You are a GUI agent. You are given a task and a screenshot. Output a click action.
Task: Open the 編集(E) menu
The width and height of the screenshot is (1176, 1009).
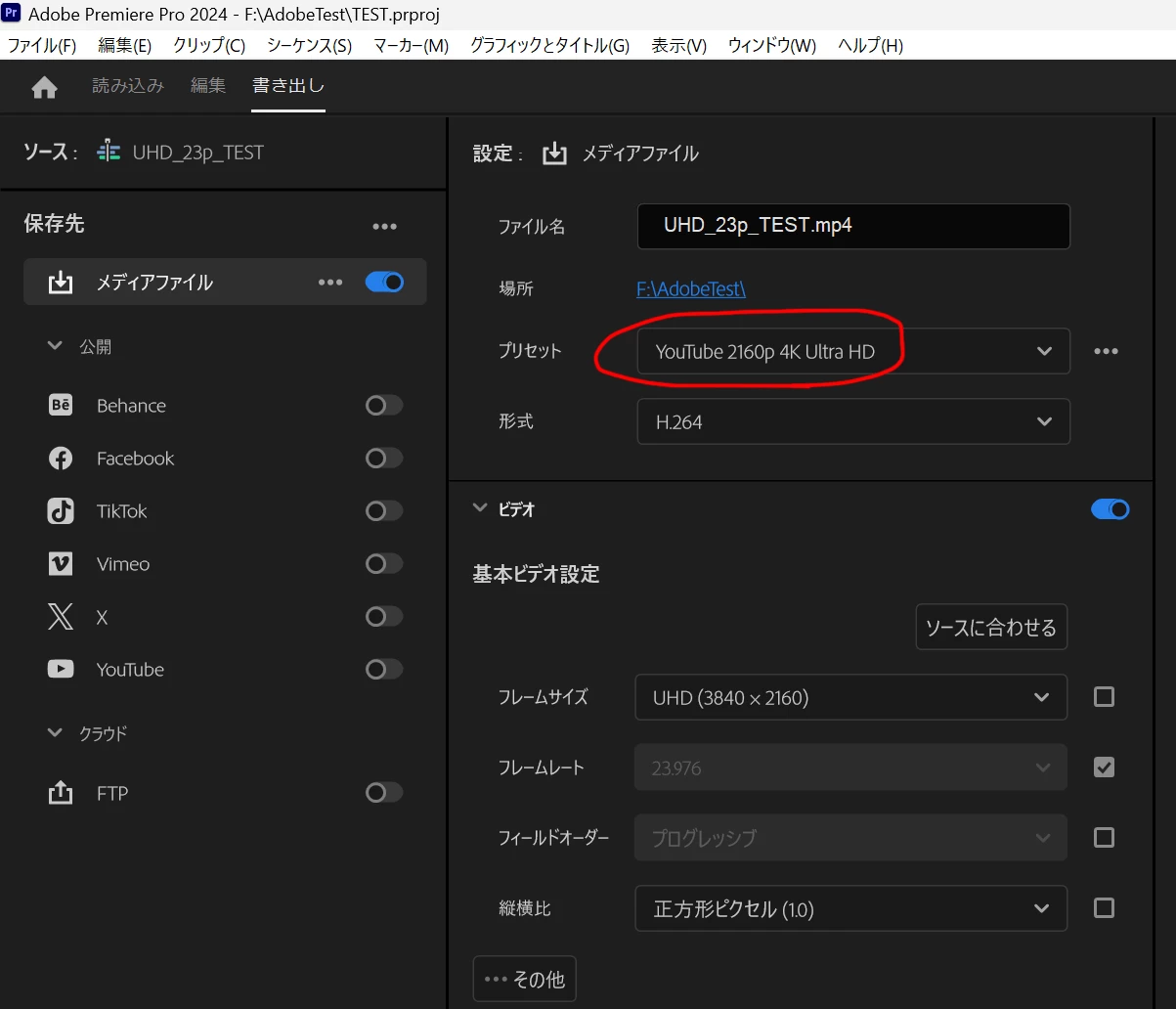click(x=124, y=45)
